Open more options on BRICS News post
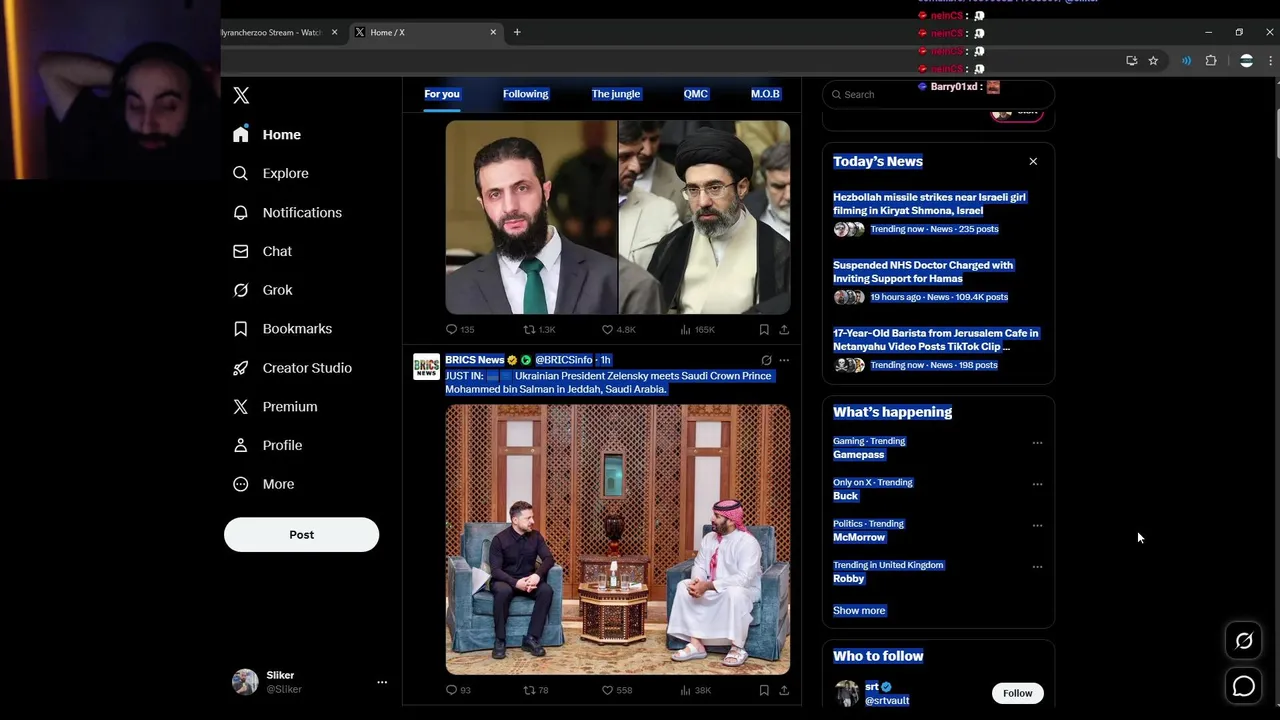 pyautogui.click(x=784, y=360)
